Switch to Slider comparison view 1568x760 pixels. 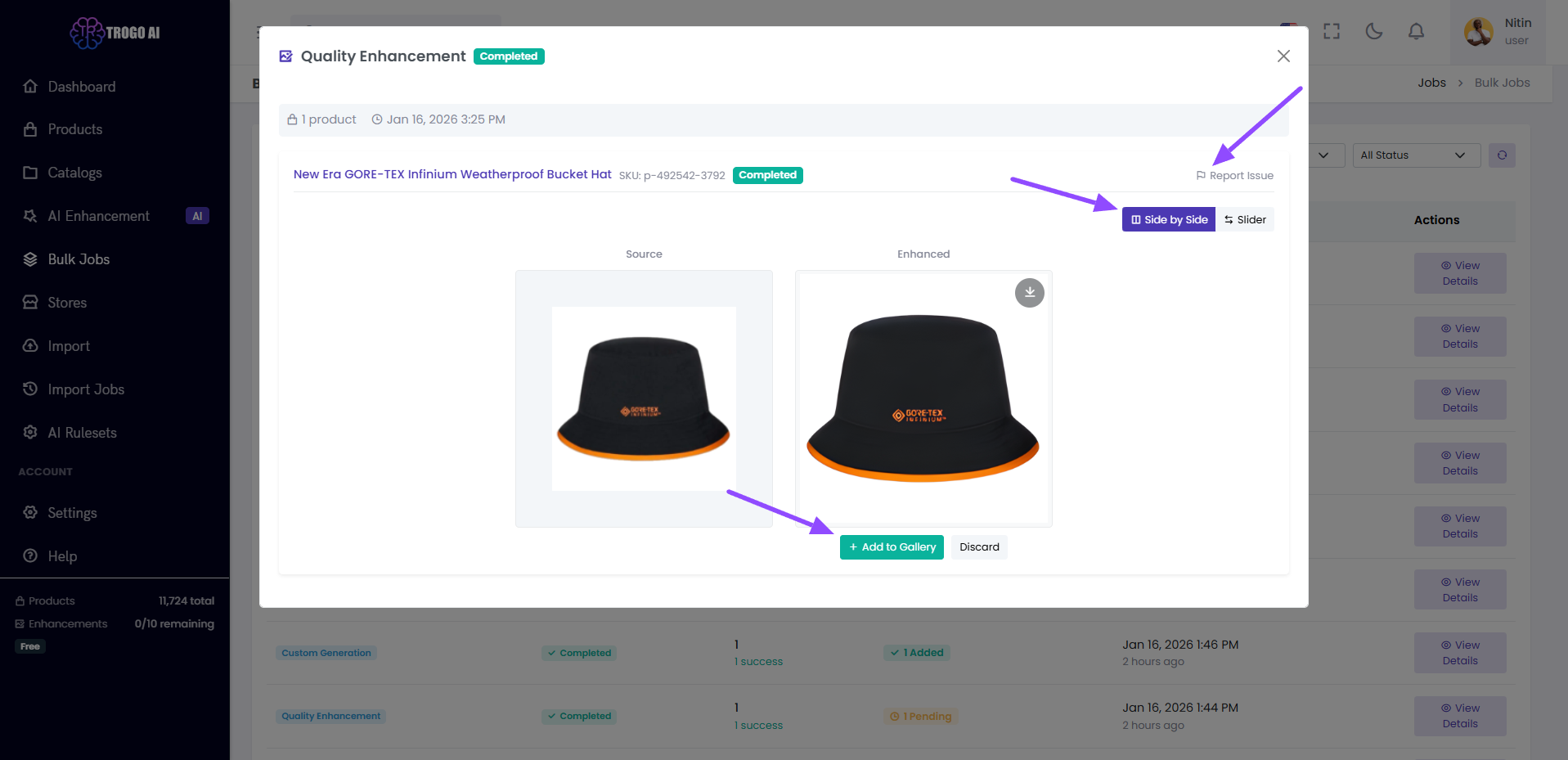pyautogui.click(x=1245, y=219)
